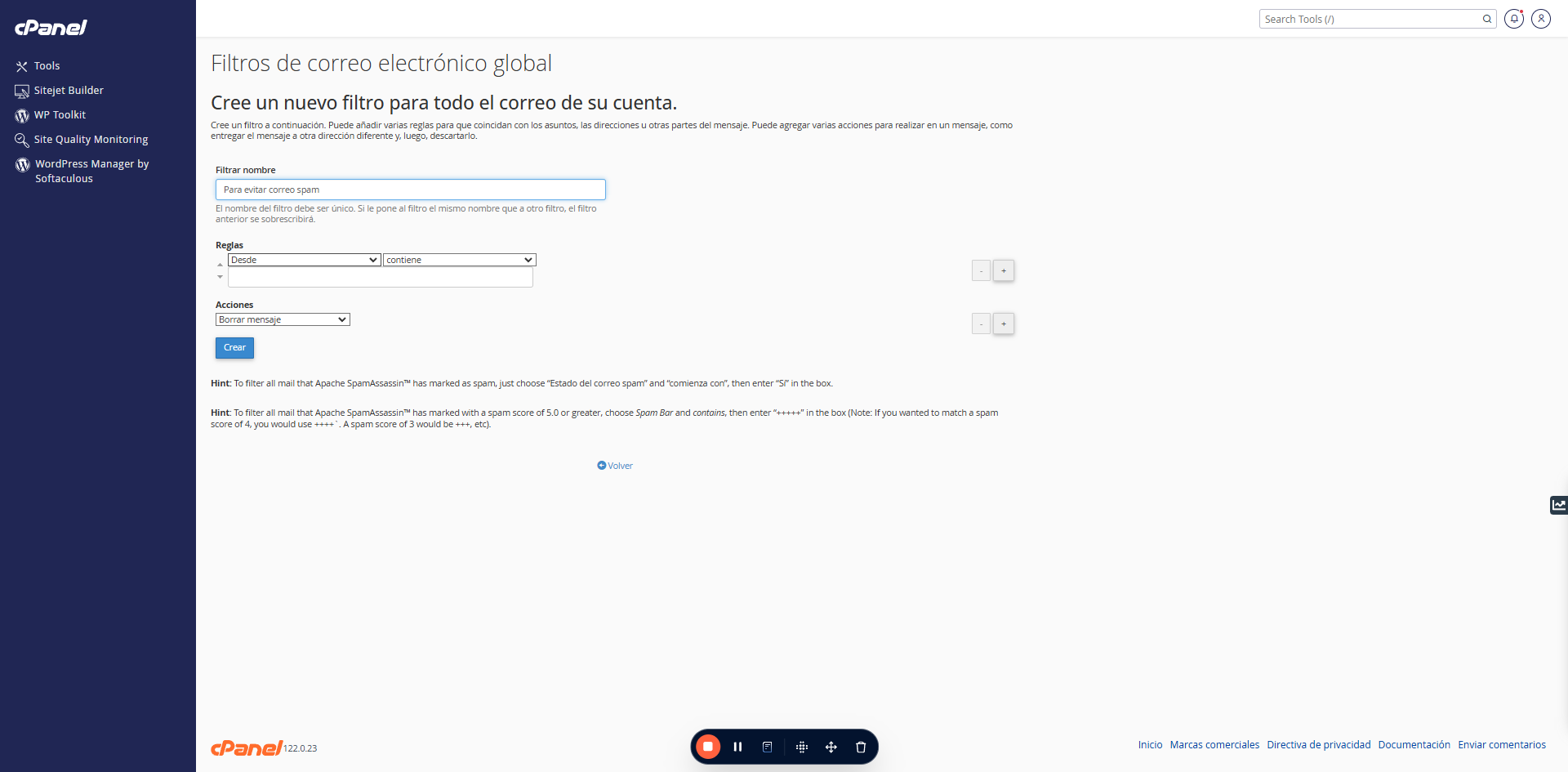Open the Documentación footer link
This screenshot has height=772, width=1568.
[x=1414, y=745]
